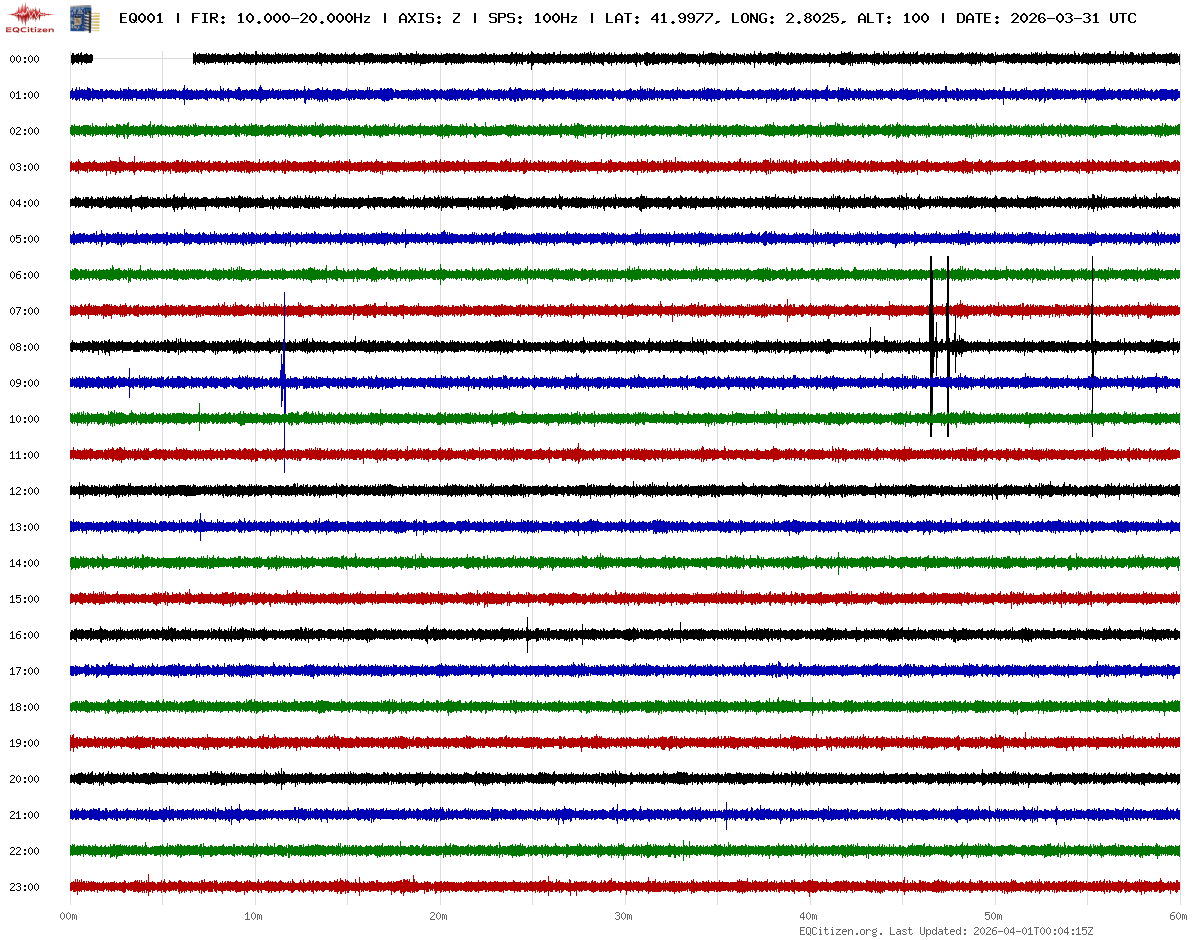Screen dimensions: 1200x940
Task: Click the 30m time axis marker
Action: coord(624,916)
